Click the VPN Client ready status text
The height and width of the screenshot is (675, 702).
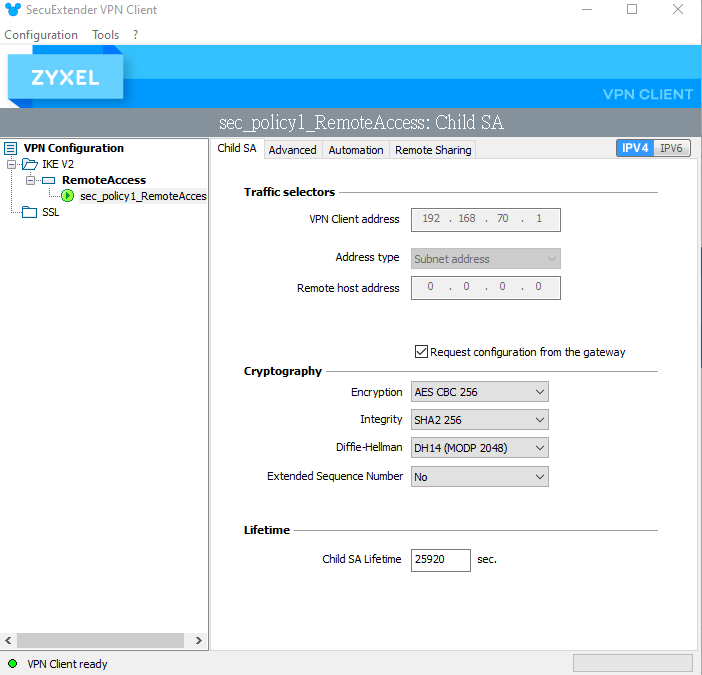[x=67, y=664]
